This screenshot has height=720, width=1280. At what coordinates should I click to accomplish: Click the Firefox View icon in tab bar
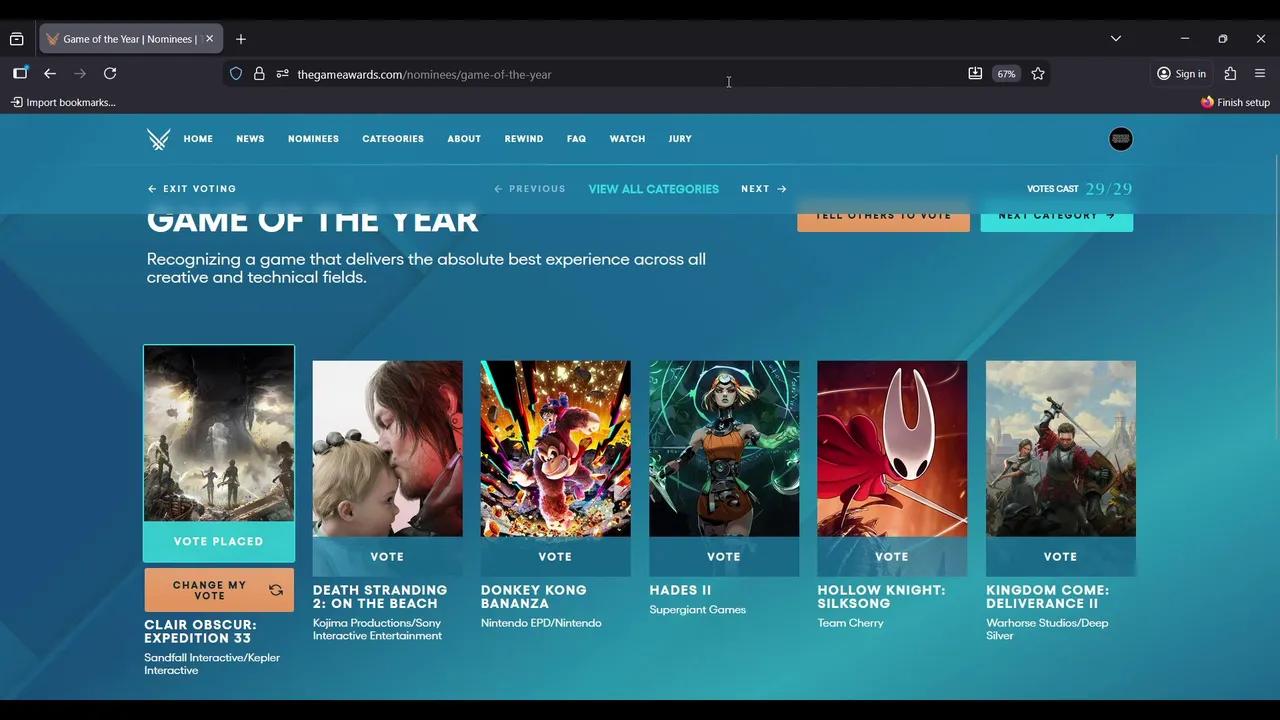[17, 39]
